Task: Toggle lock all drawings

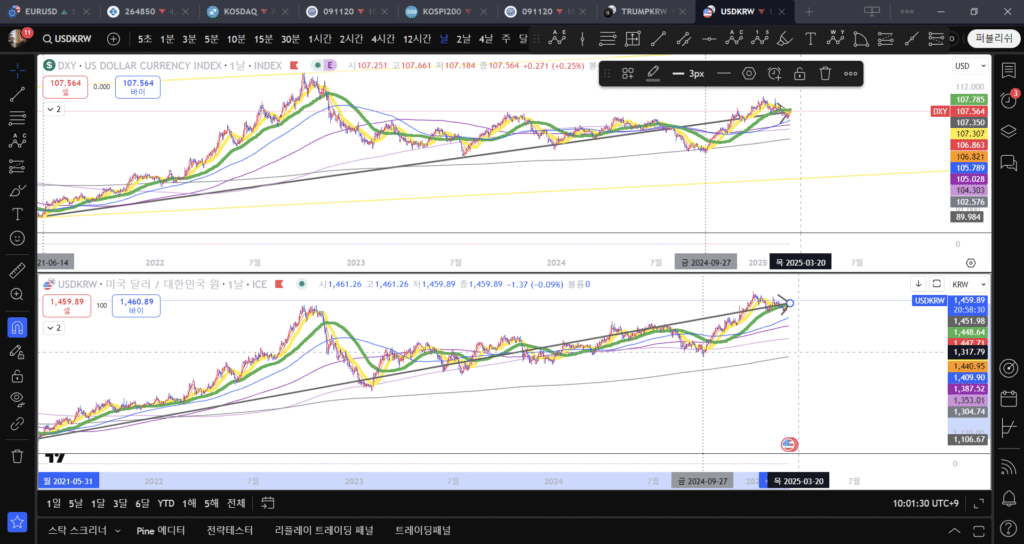Action: pos(18,376)
